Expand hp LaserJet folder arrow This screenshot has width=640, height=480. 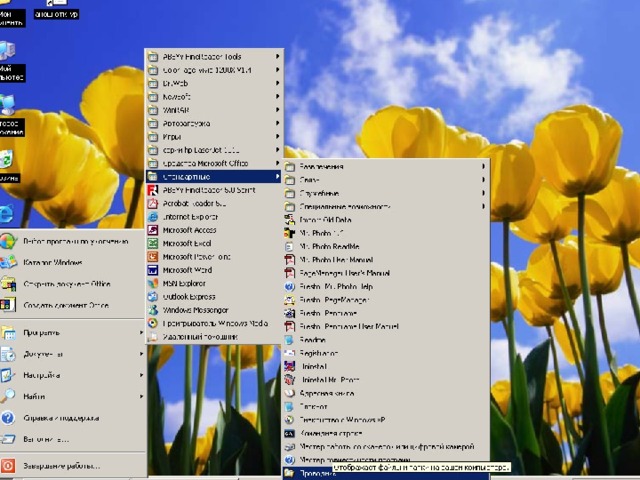278,150
